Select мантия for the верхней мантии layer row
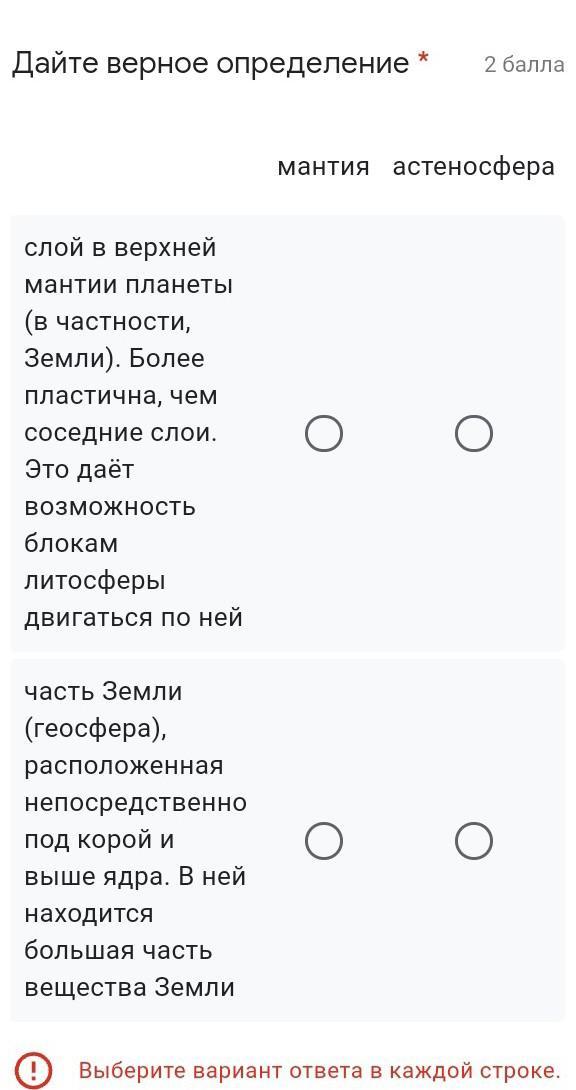Viewport: 576px width, 1090px height. [324, 434]
